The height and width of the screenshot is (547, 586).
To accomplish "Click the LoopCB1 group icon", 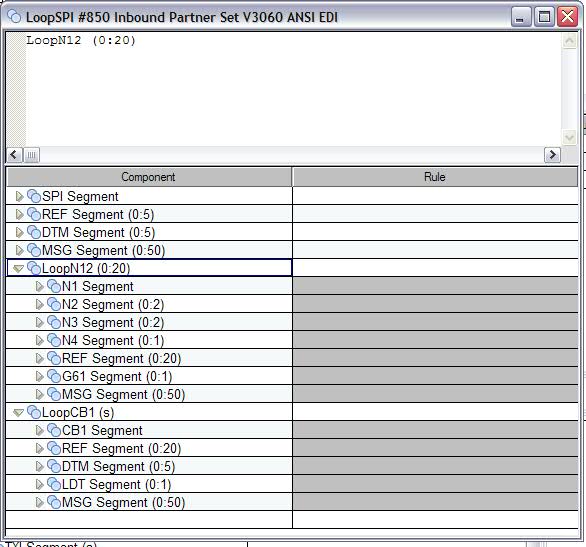I will [x=34, y=412].
